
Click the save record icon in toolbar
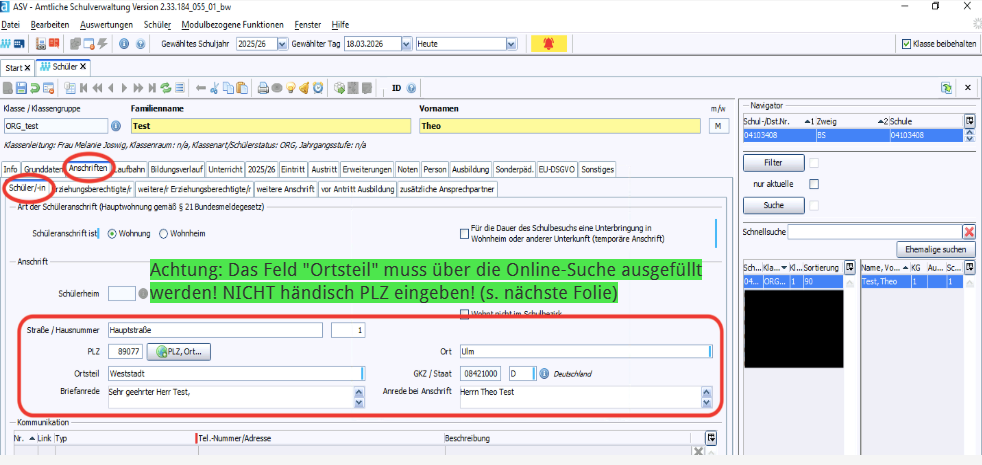click(x=21, y=88)
